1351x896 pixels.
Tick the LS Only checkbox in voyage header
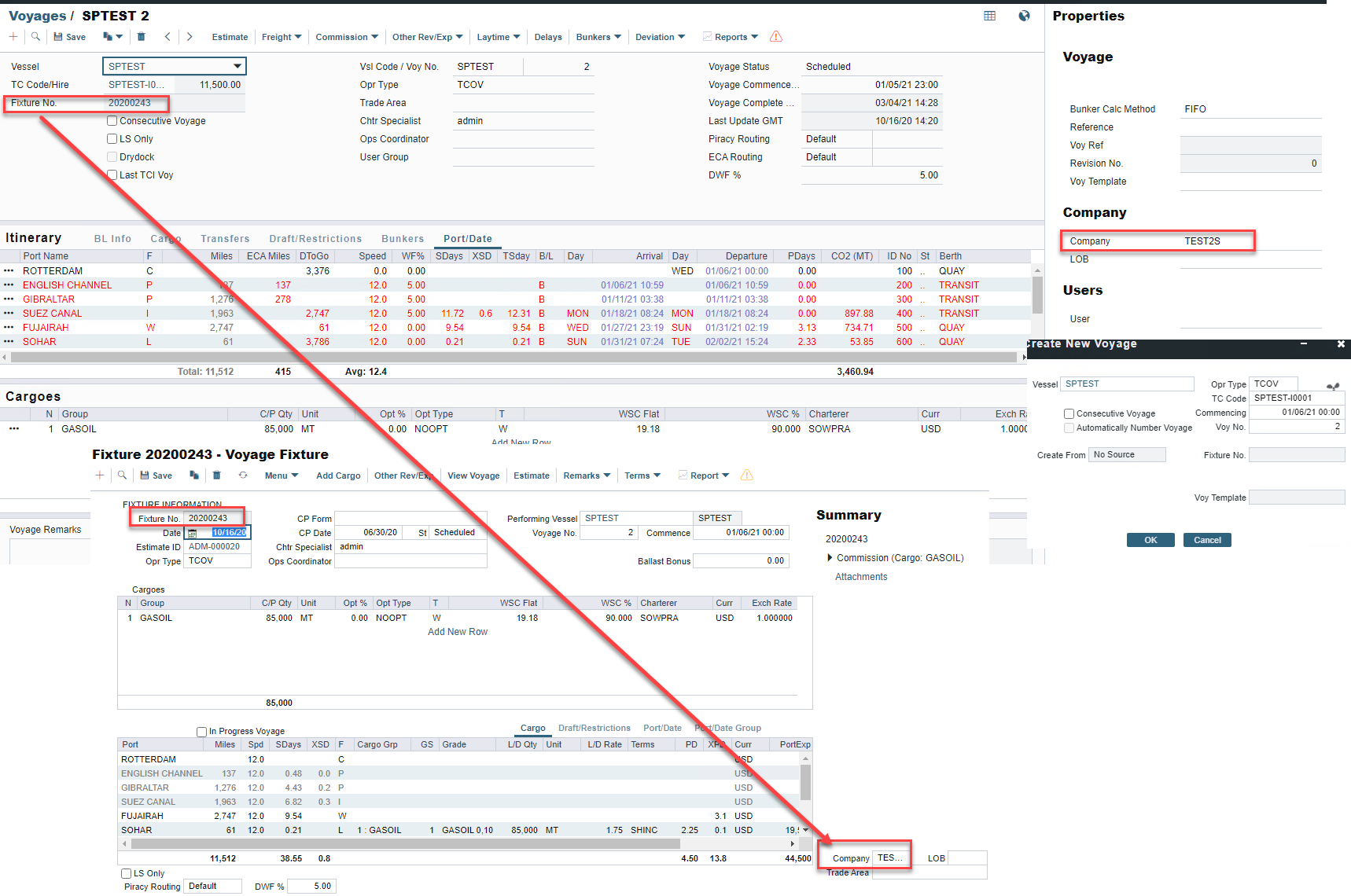[x=112, y=139]
